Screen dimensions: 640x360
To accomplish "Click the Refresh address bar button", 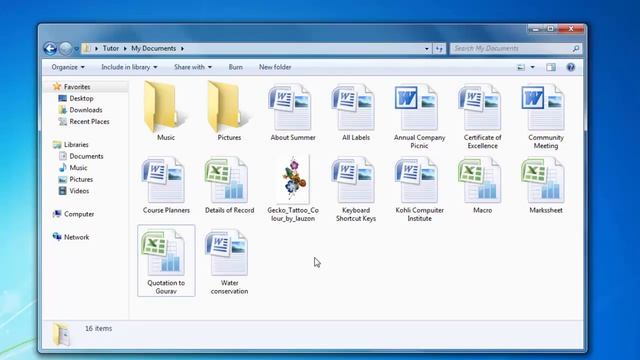I will click(439, 49).
